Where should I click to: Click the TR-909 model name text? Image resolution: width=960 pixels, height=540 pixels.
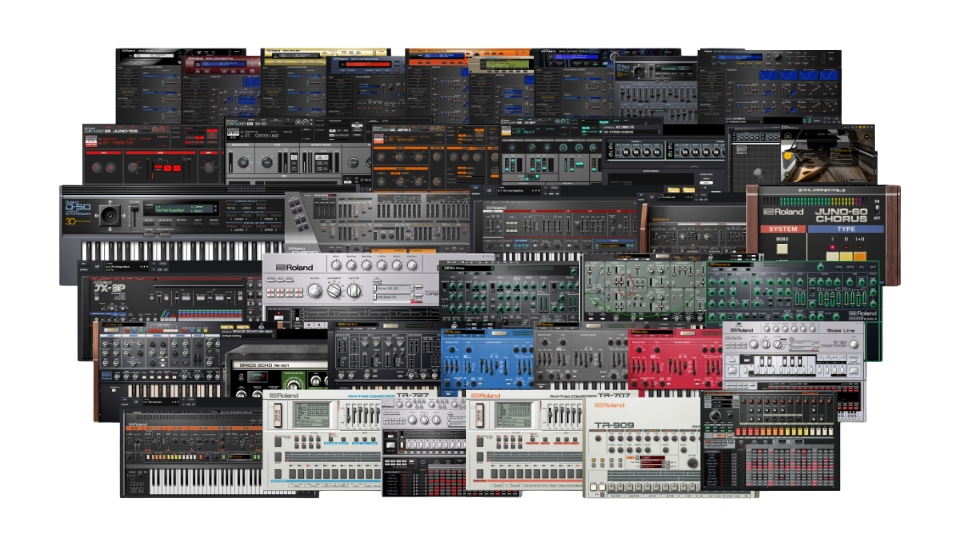[614, 424]
